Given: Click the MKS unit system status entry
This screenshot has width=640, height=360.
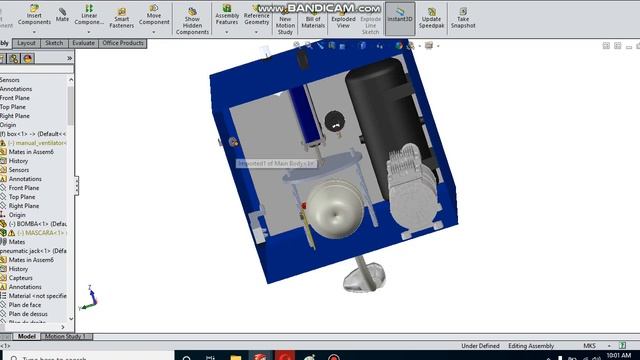Looking at the screenshot, I should click(x=589, y=346).
